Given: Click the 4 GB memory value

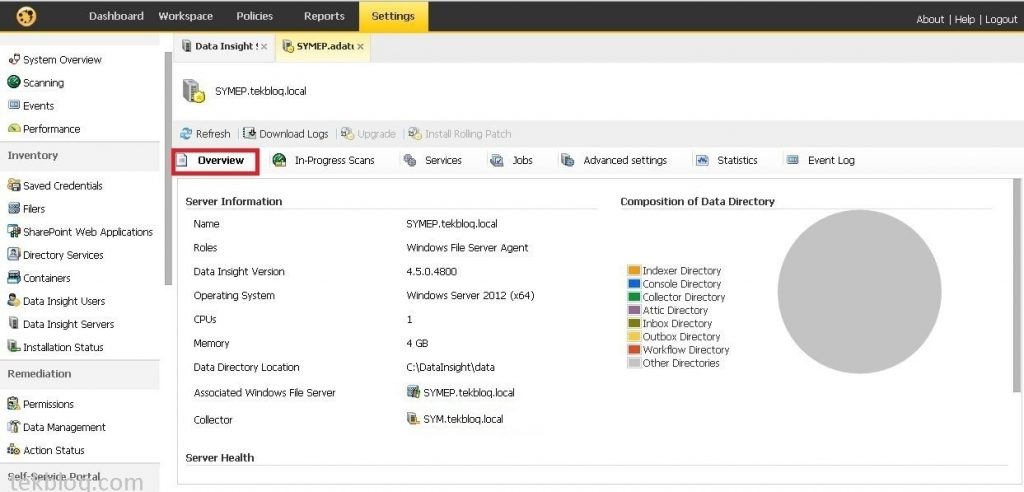Looking at the screenshot, I should point(417,343).
